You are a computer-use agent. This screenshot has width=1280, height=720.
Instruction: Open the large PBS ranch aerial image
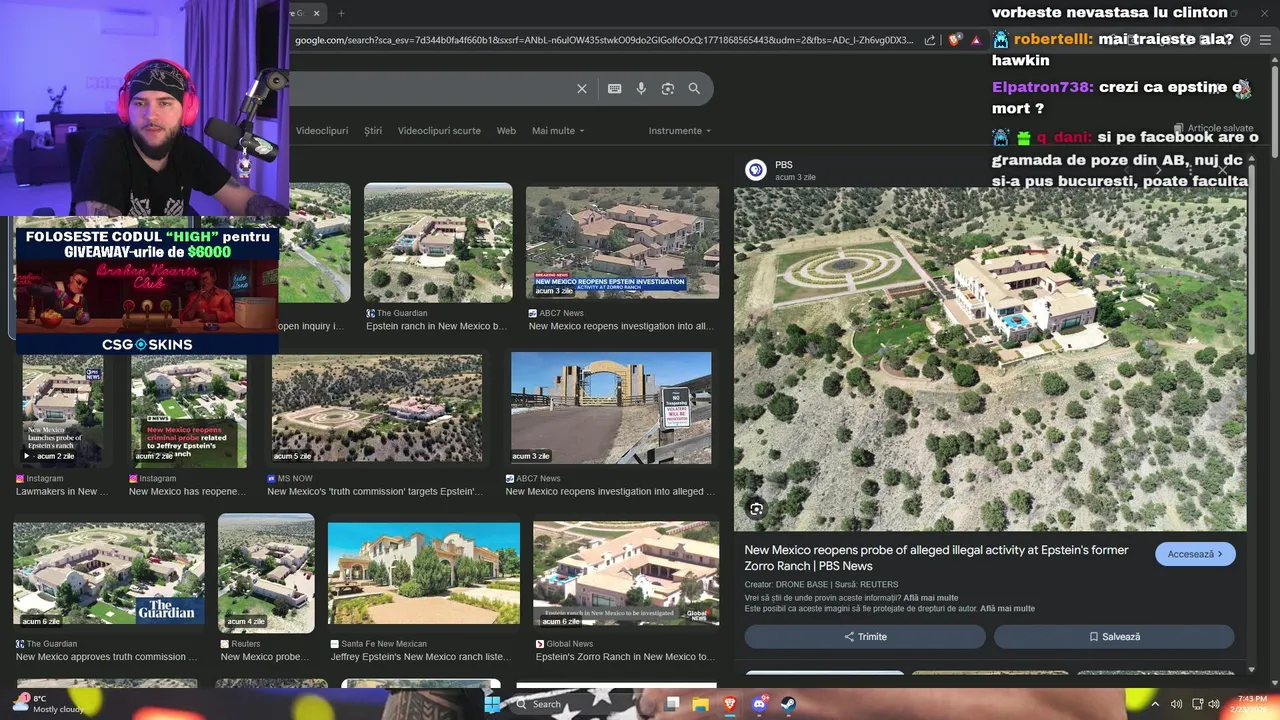coord(990,359)
